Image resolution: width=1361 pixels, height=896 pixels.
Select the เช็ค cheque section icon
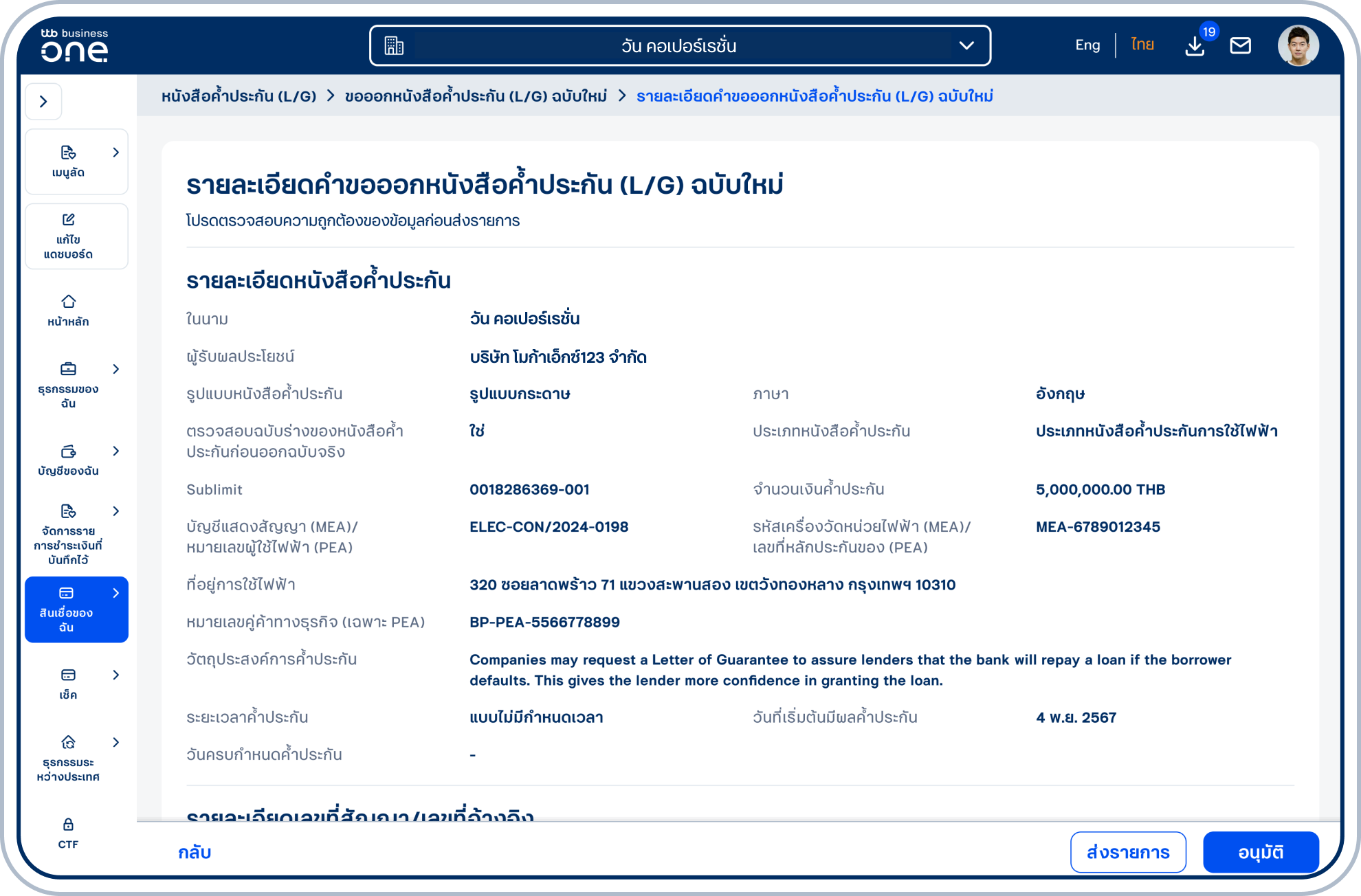67,675
